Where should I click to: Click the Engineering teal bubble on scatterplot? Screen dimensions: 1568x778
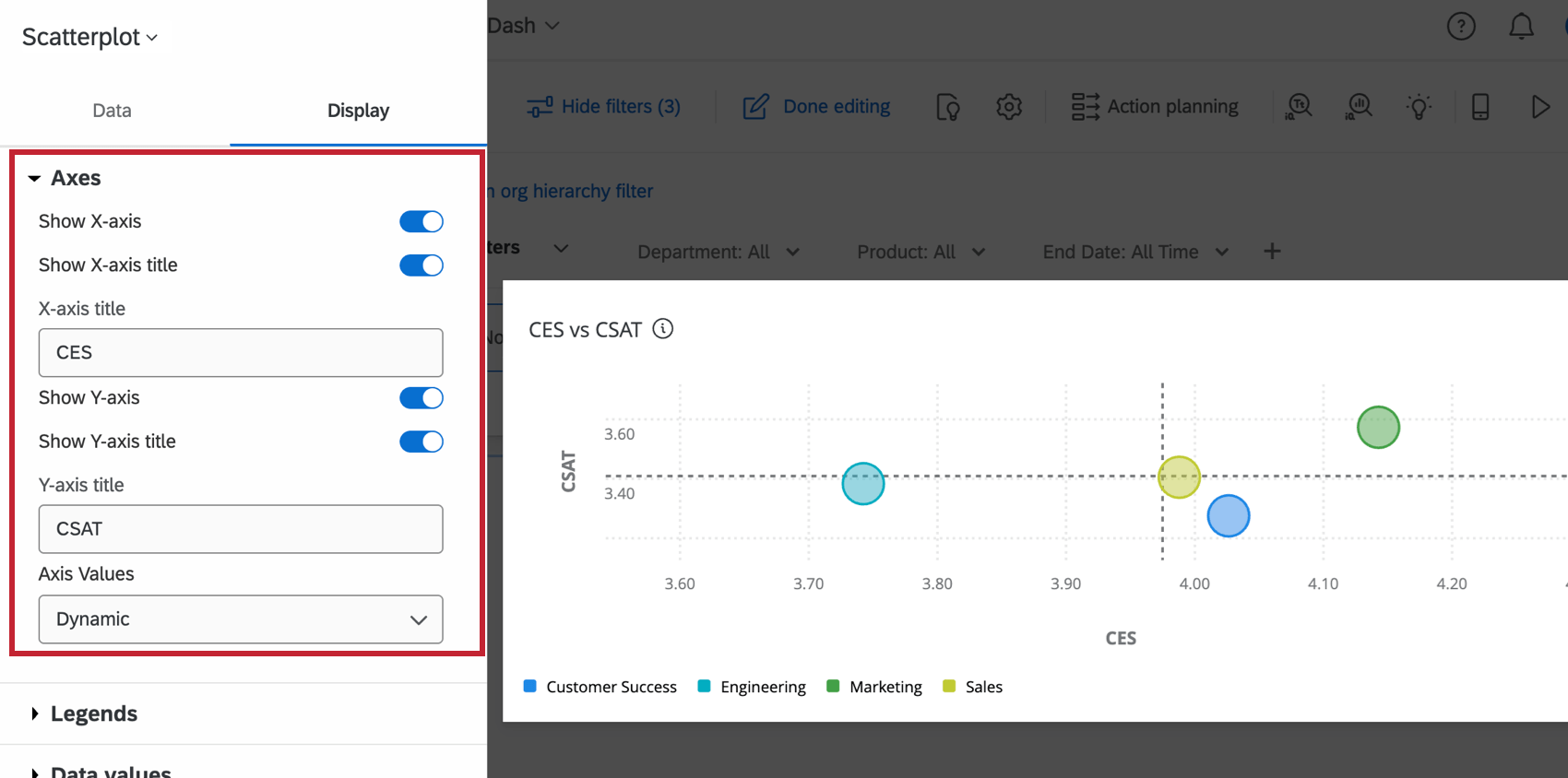pyautogui.click(x=863, y=484)
